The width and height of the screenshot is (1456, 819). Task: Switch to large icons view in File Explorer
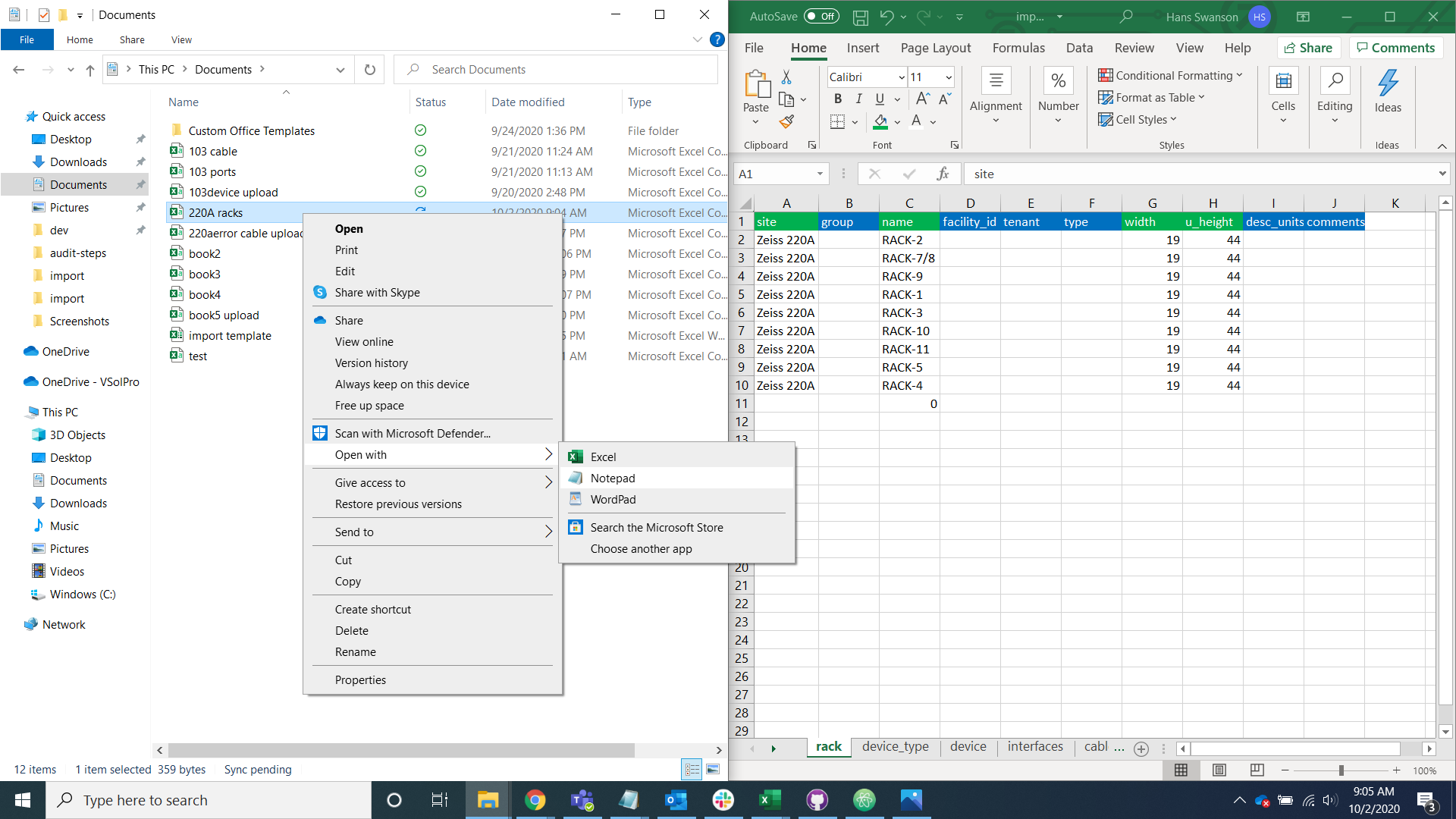tap(713, 770)
